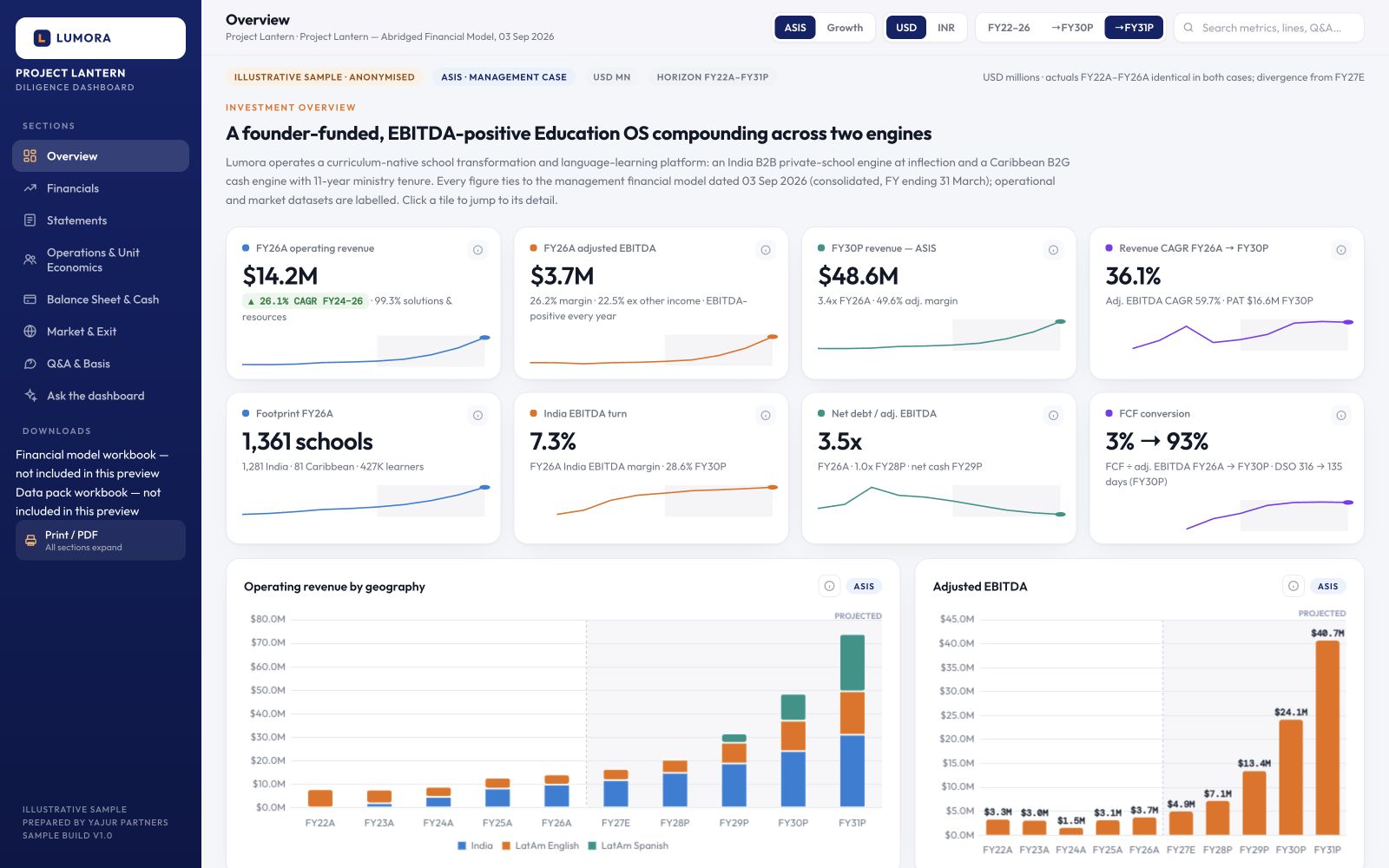The width and height of the screenshot is (1389, 868).
Task: Toggle the LatAm Spanish legend swatch
Action: [592, 845]
